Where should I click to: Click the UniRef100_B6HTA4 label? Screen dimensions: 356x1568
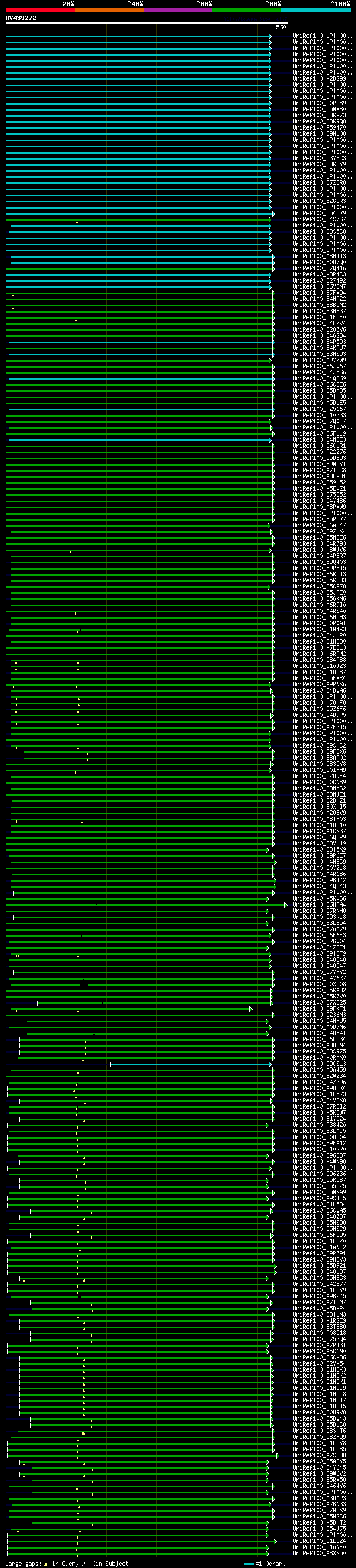(x=319, y=904)
